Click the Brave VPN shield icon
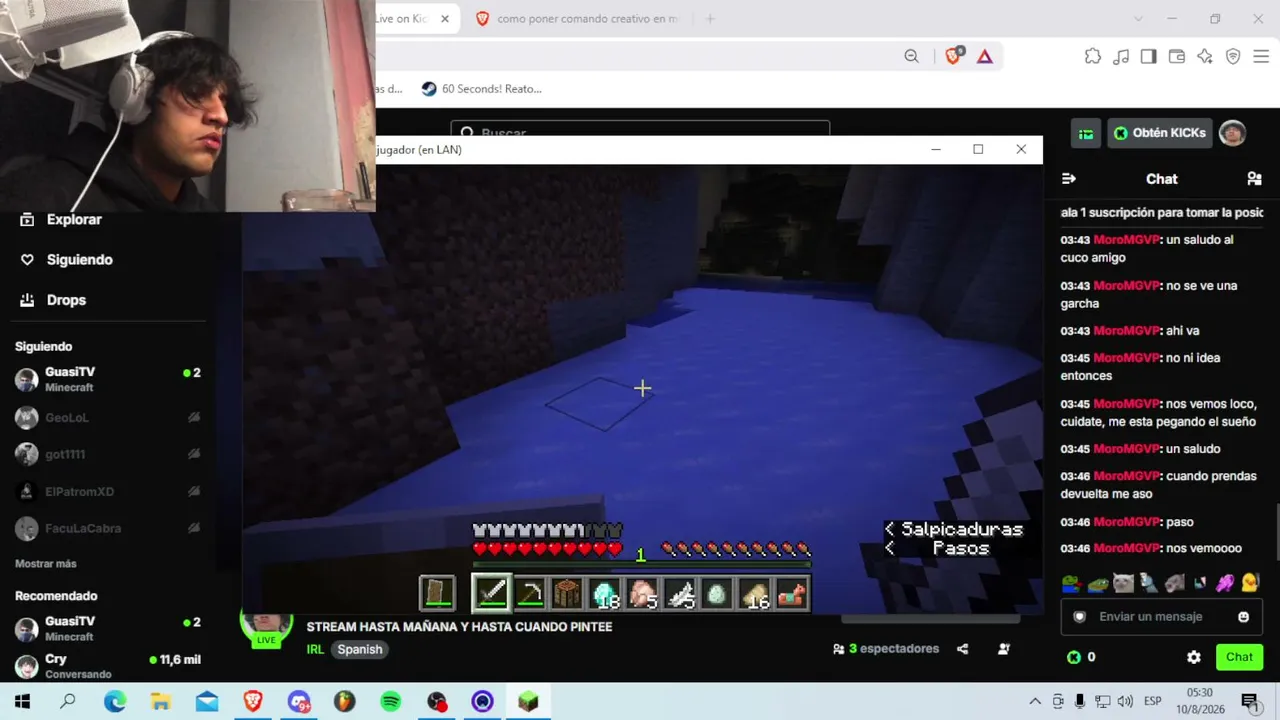The height and width of the screenshot is (720, 1280). click(1233, 56)
